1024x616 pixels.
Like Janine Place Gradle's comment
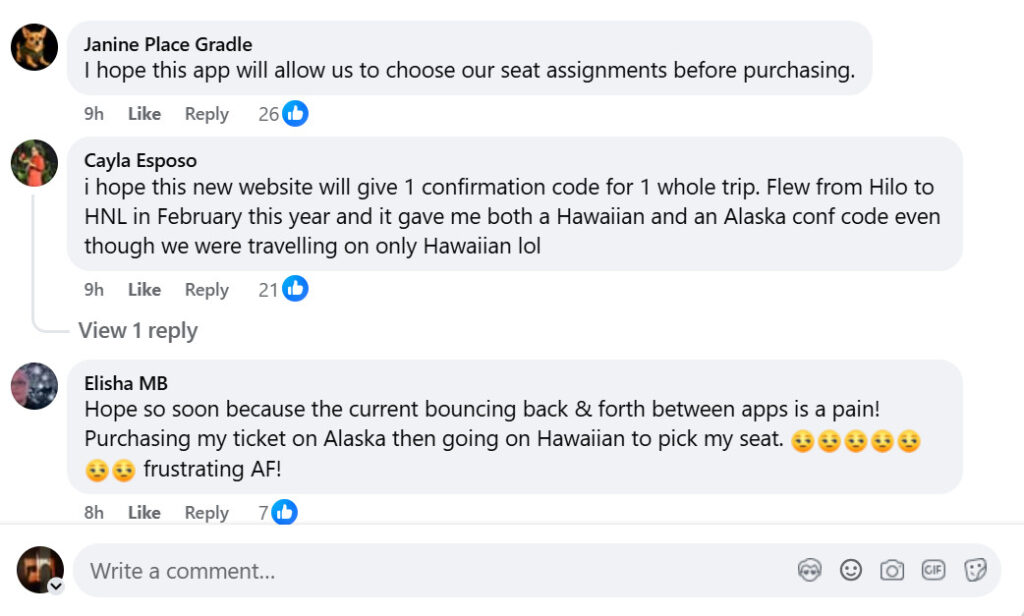pos(144,114)
